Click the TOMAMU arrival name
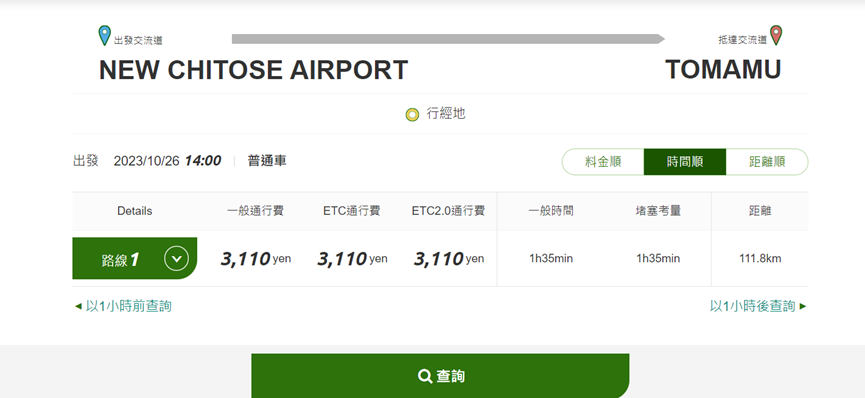 point(723,70)
